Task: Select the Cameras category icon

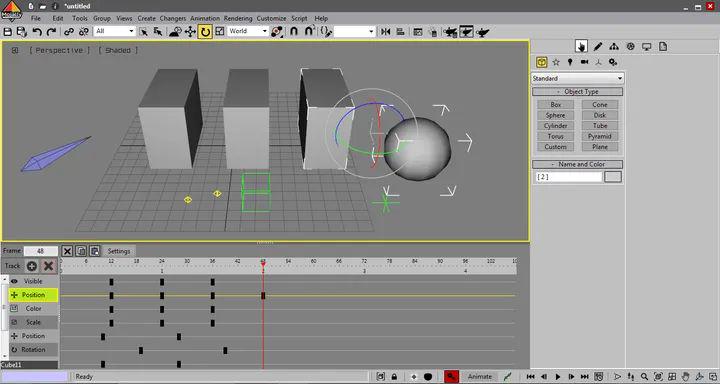Action: point(584,62)
